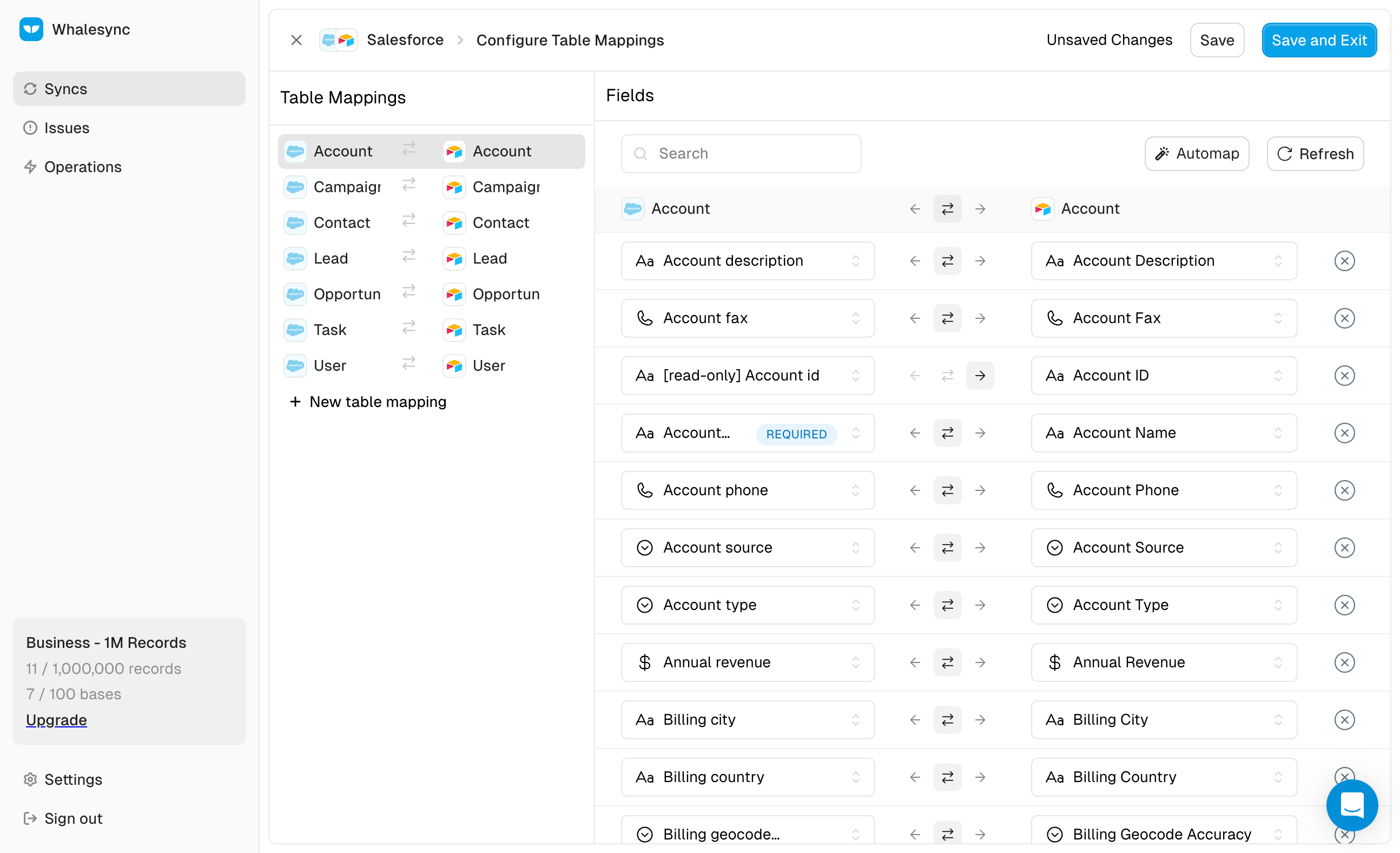Viewport: 1400px width, 853px height.
Task: Remove the Billing City field mapping
Action: [x=1344, y=720]
